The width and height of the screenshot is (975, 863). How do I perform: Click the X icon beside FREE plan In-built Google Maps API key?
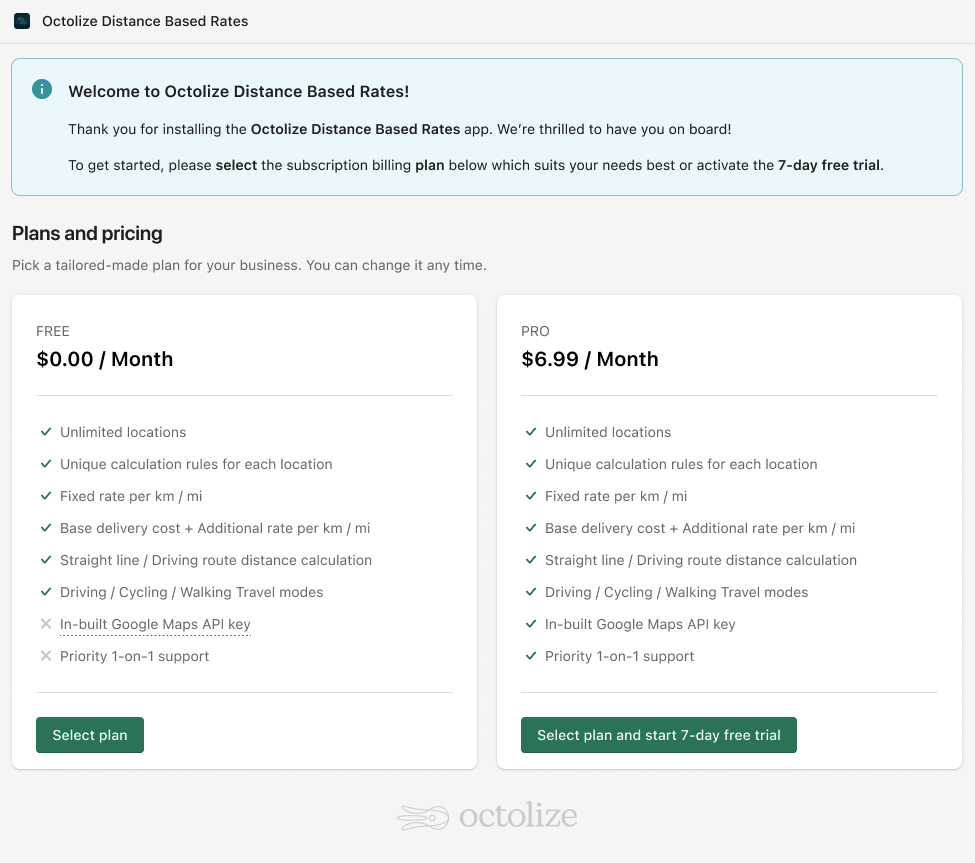(x=45, y=624)
